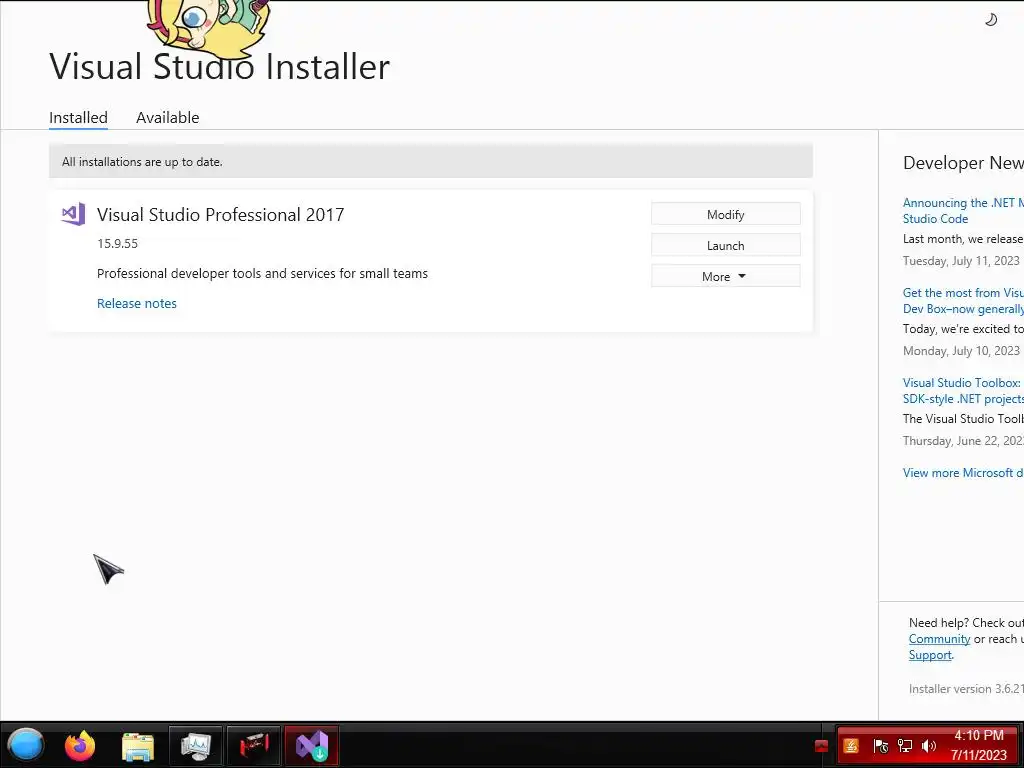The height and width of the screenshot is (768, 1024).
Task: Show hidden tray icons arrow
Action: click(822, 746)
